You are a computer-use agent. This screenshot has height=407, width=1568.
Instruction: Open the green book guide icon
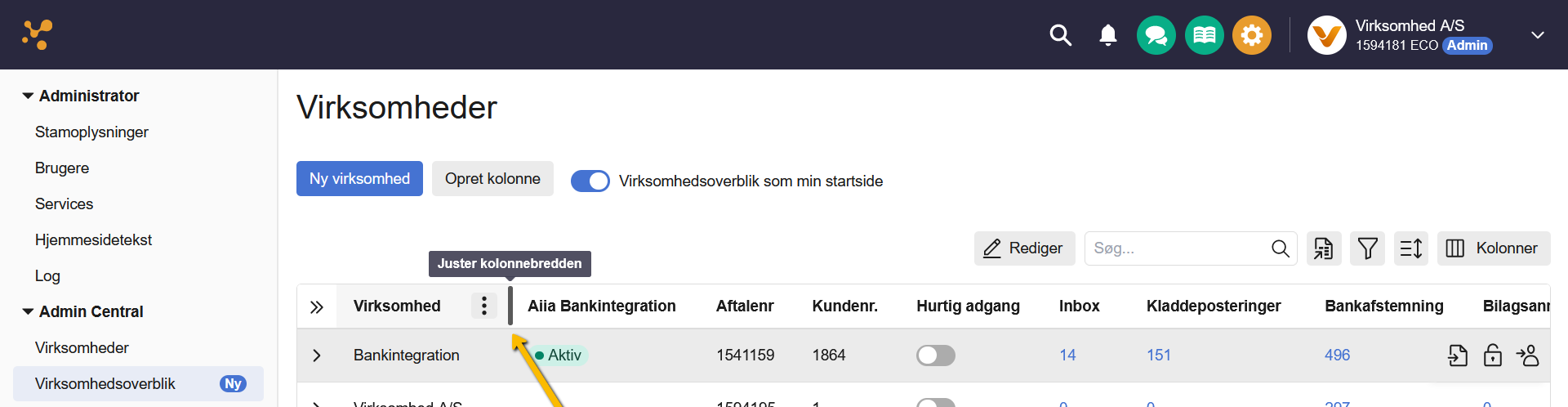(1204, 35)
